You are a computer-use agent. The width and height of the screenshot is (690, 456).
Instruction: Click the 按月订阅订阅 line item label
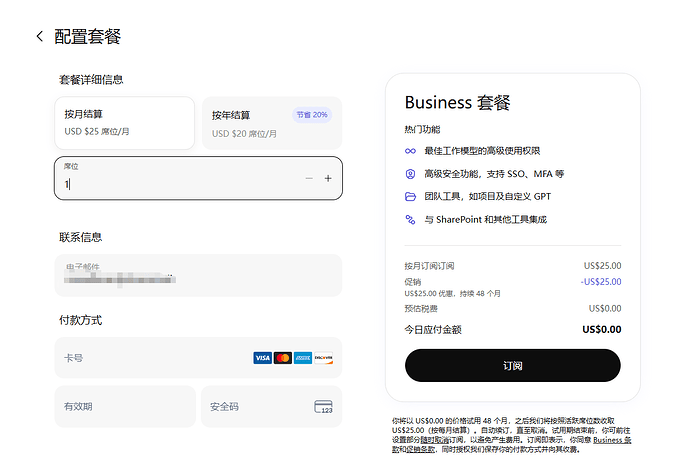coord(429,266)
